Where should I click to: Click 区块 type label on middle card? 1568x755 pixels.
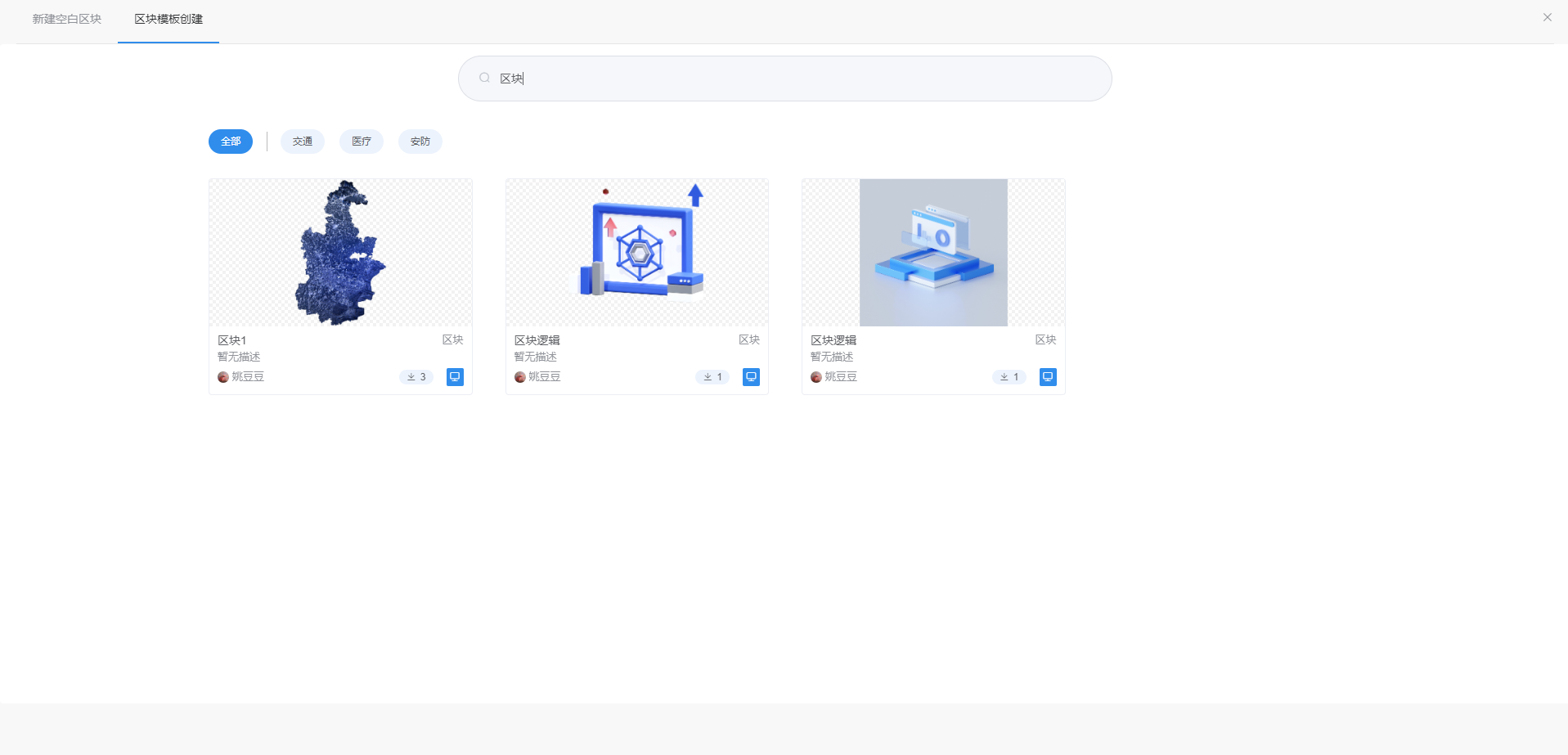tap(749, 339)
